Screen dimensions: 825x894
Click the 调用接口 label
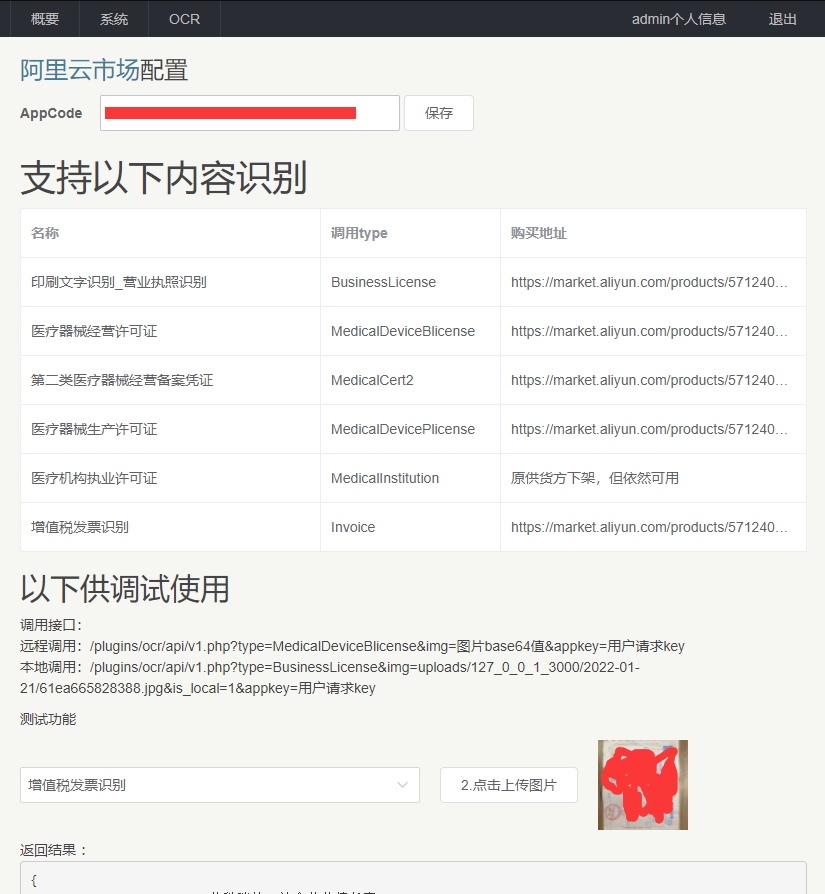(x=51, y=625)
